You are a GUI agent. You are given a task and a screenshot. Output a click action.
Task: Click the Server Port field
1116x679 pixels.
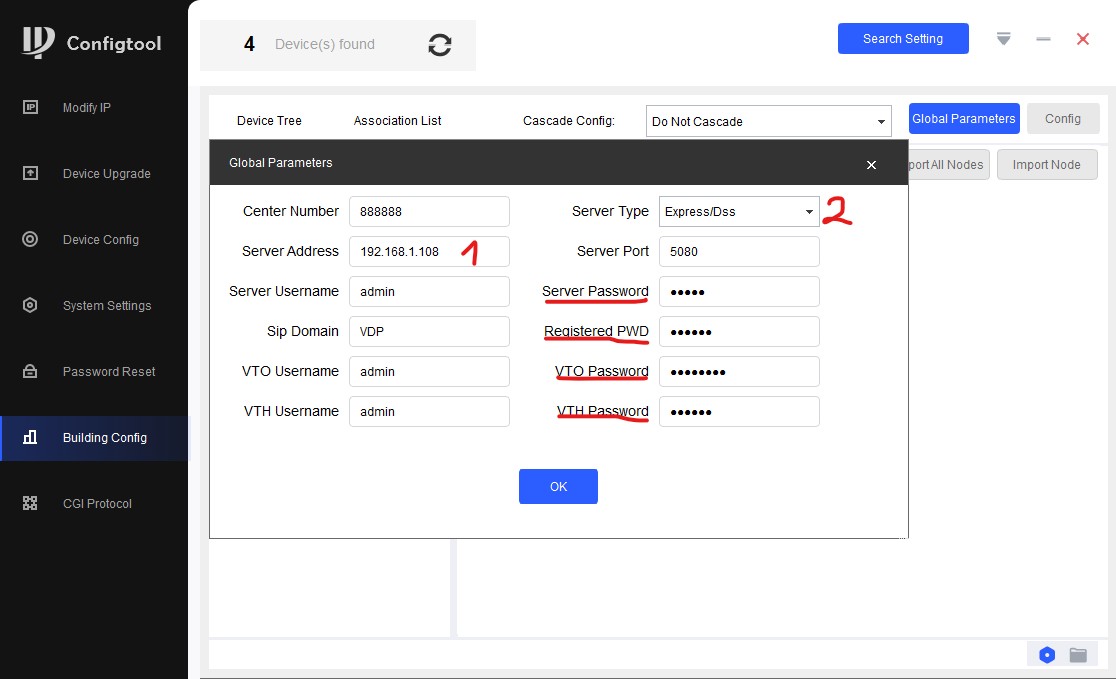click(738, 252)
